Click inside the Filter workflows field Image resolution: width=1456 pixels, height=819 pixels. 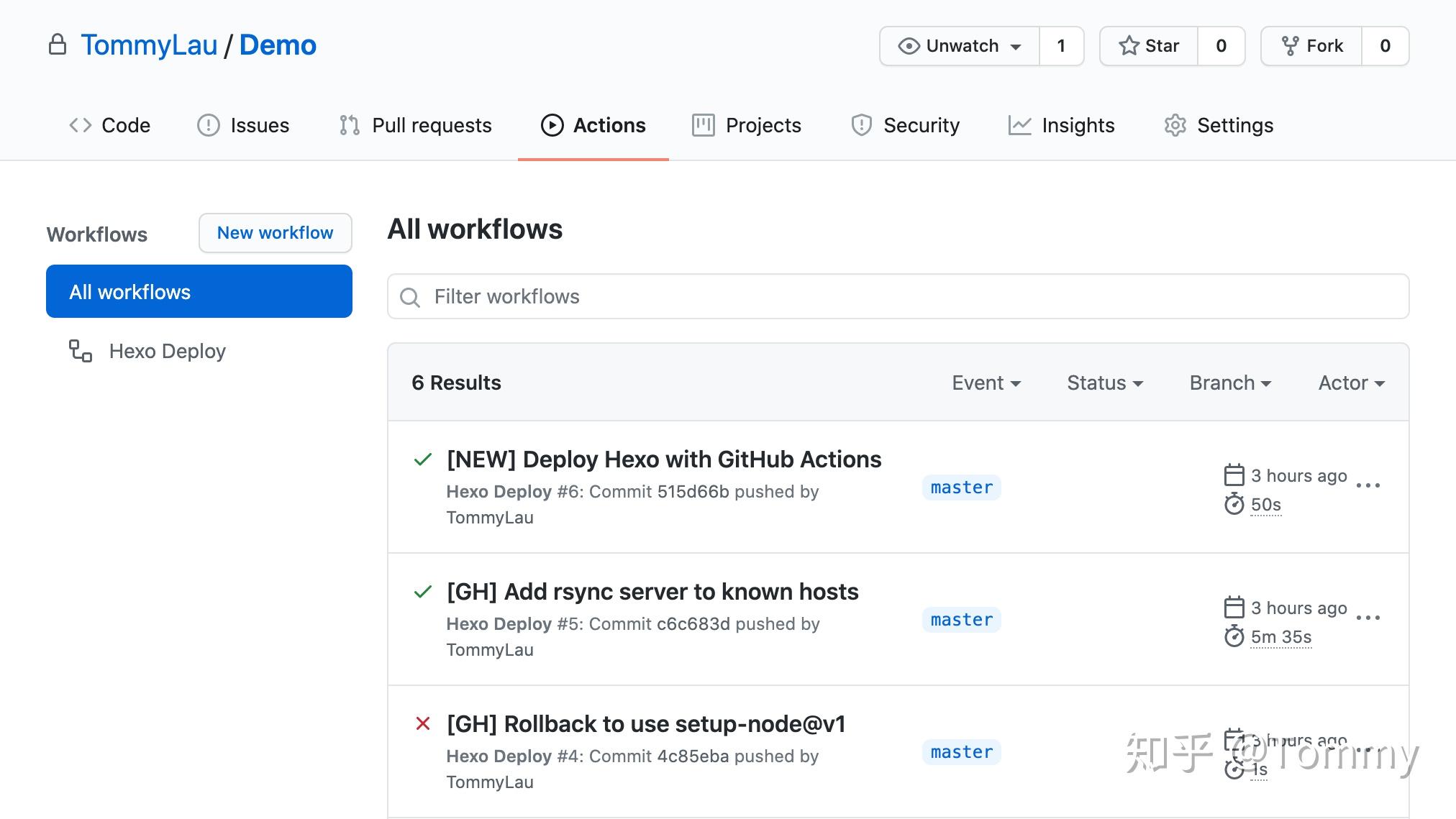point(719,296)
